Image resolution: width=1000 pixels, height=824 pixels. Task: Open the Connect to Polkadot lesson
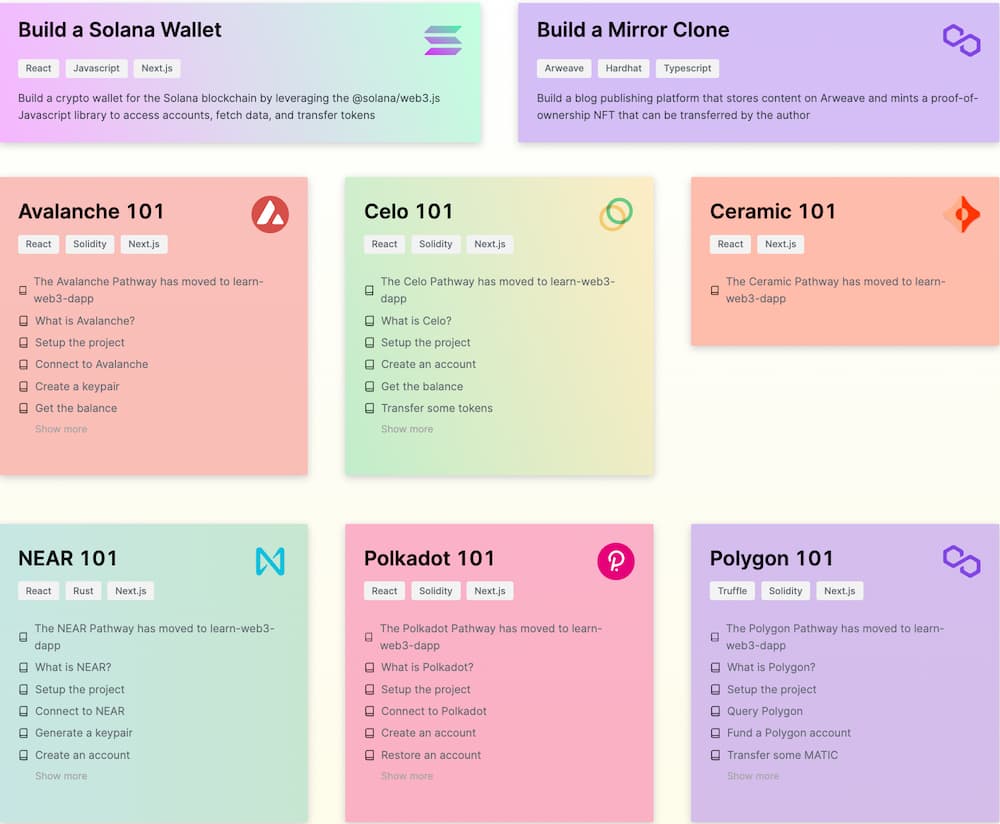[434, 711]
